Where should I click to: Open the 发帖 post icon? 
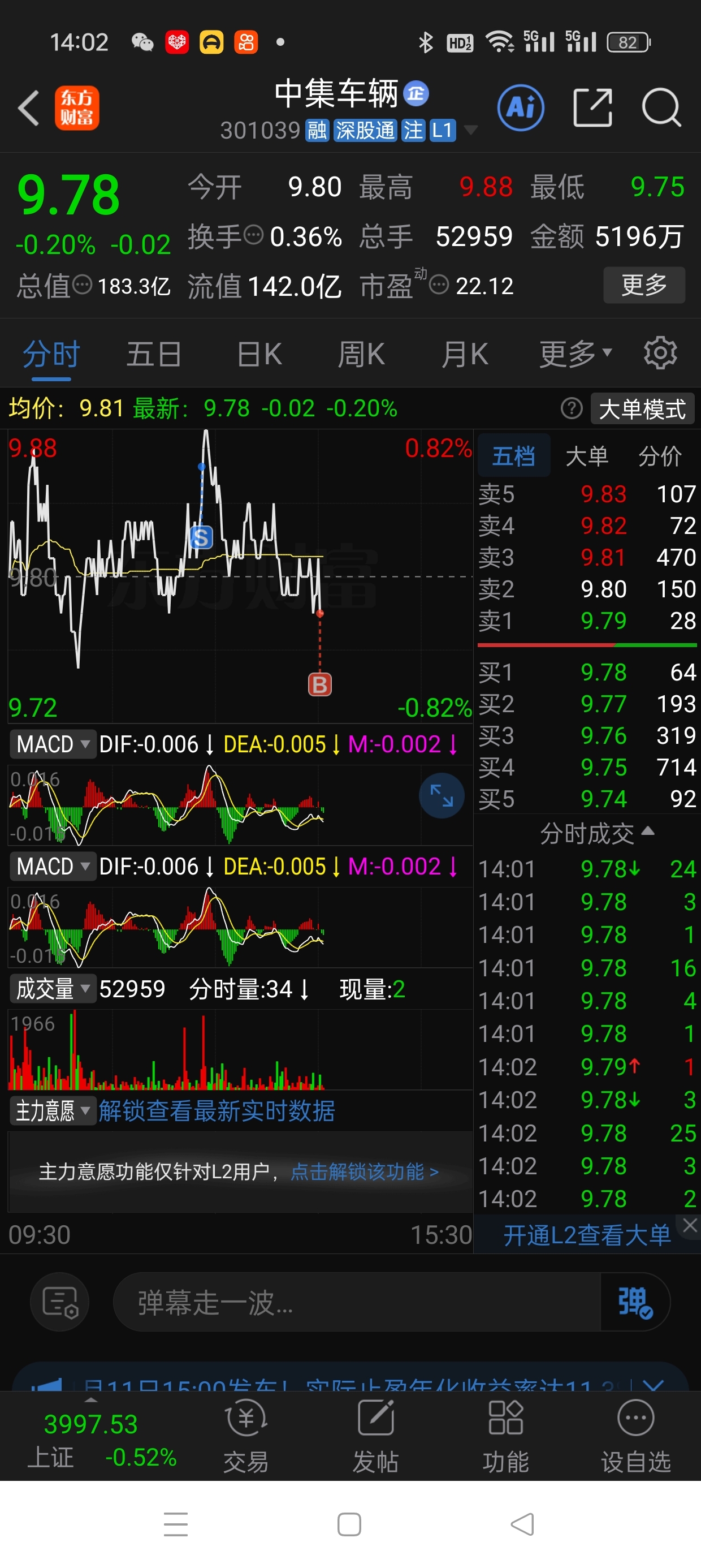tap(375, 1436)
